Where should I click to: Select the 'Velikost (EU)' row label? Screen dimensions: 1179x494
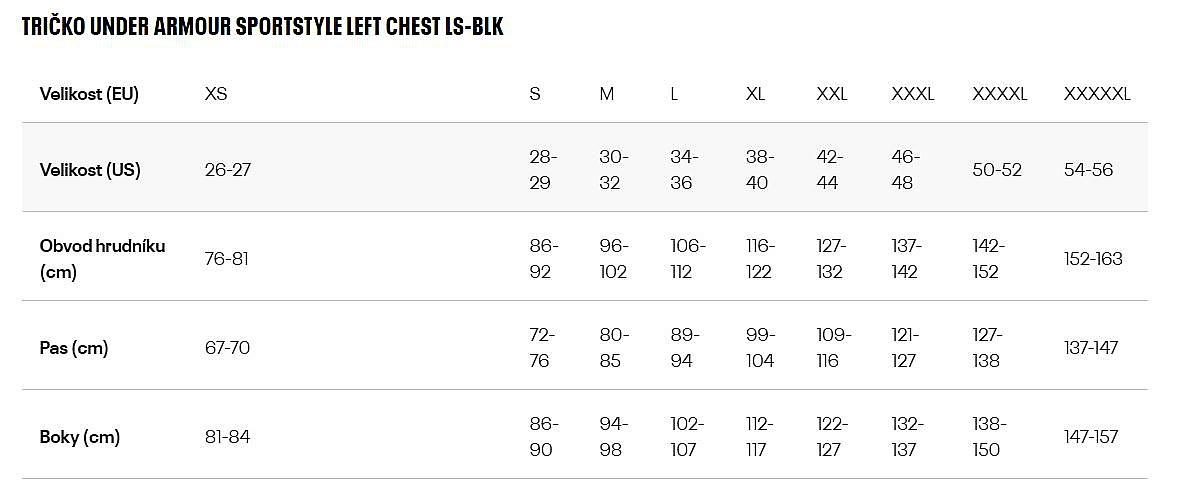[x=89, y=94]
